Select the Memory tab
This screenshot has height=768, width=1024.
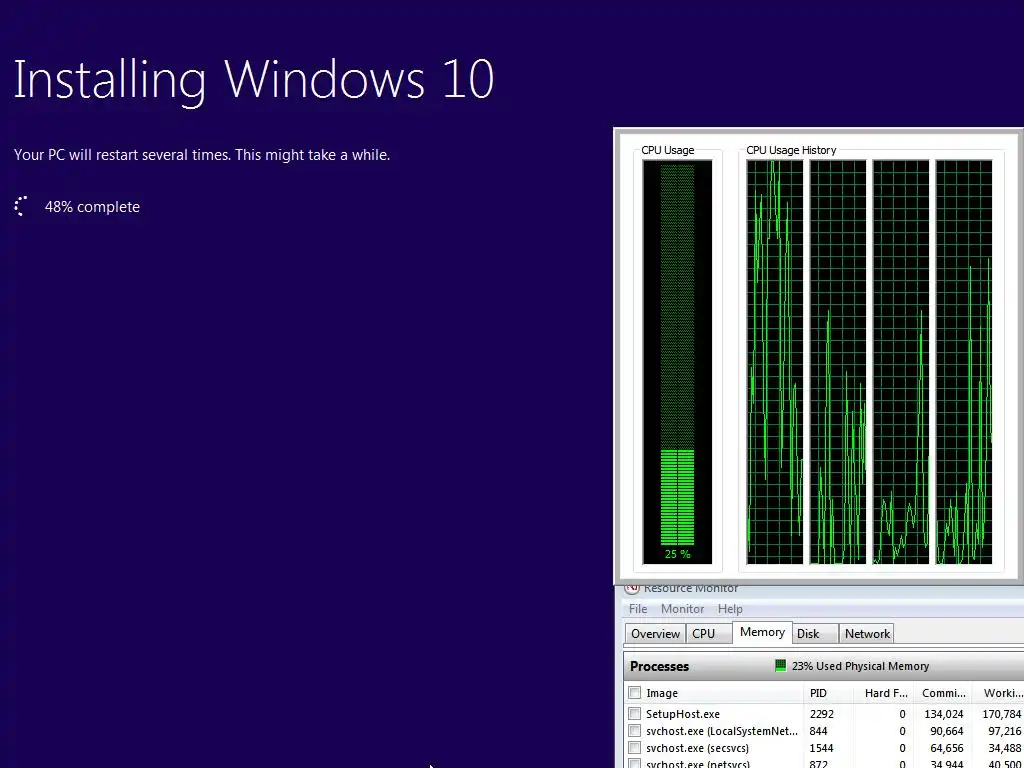762,632
